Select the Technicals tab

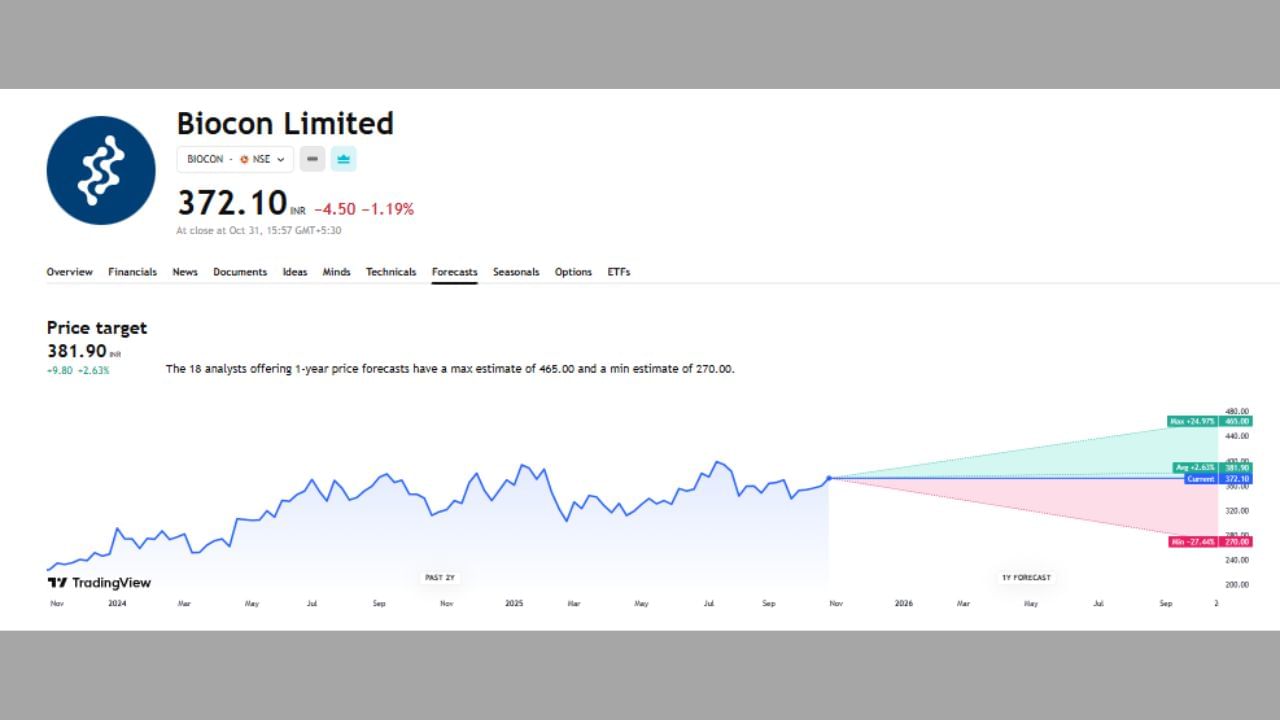(391, 272)
